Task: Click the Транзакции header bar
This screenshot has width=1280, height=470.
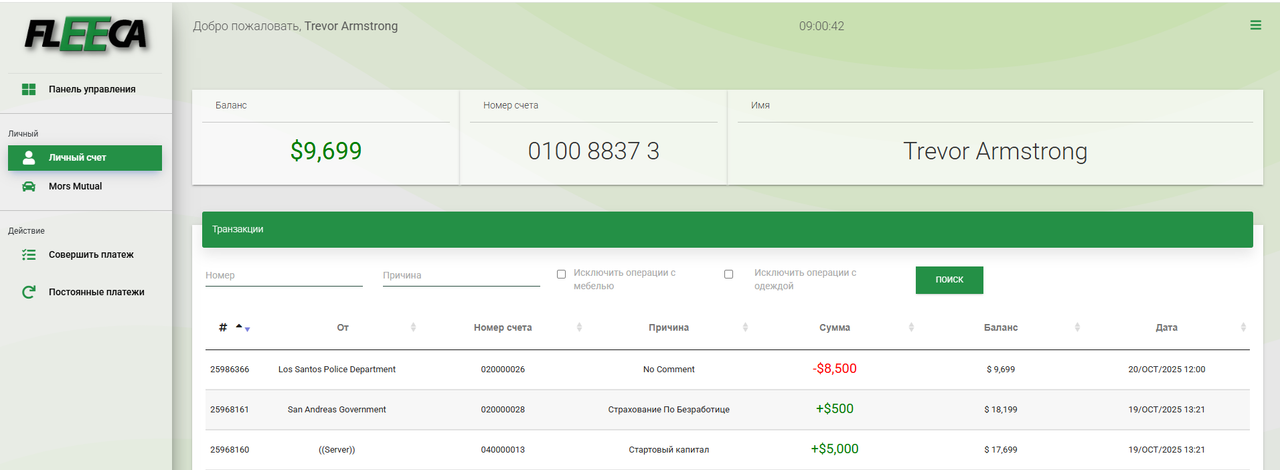Action: pyautogui.click(x=727, y=229)
